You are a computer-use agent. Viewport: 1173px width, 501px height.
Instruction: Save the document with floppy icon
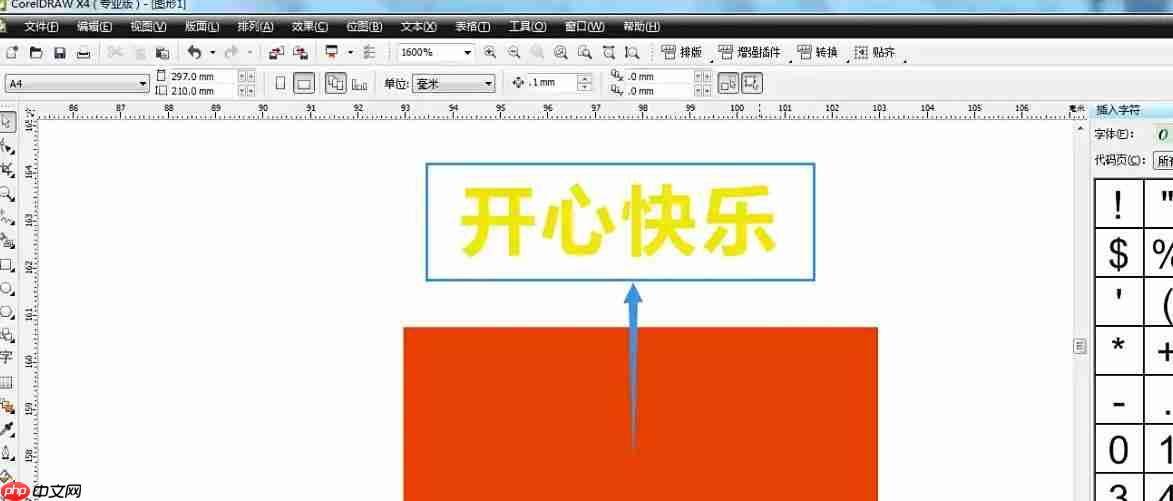[60, 53]
